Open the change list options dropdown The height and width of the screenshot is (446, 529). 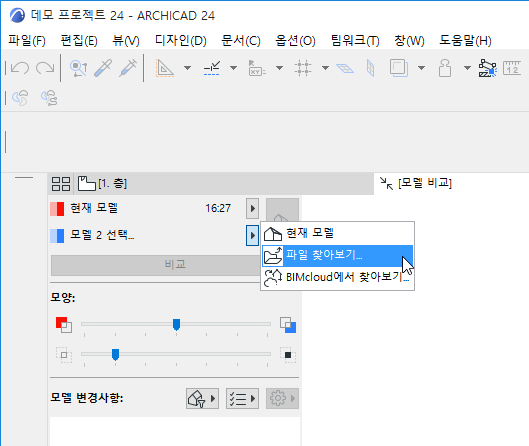pyautogui.click(x=242, y=398)
